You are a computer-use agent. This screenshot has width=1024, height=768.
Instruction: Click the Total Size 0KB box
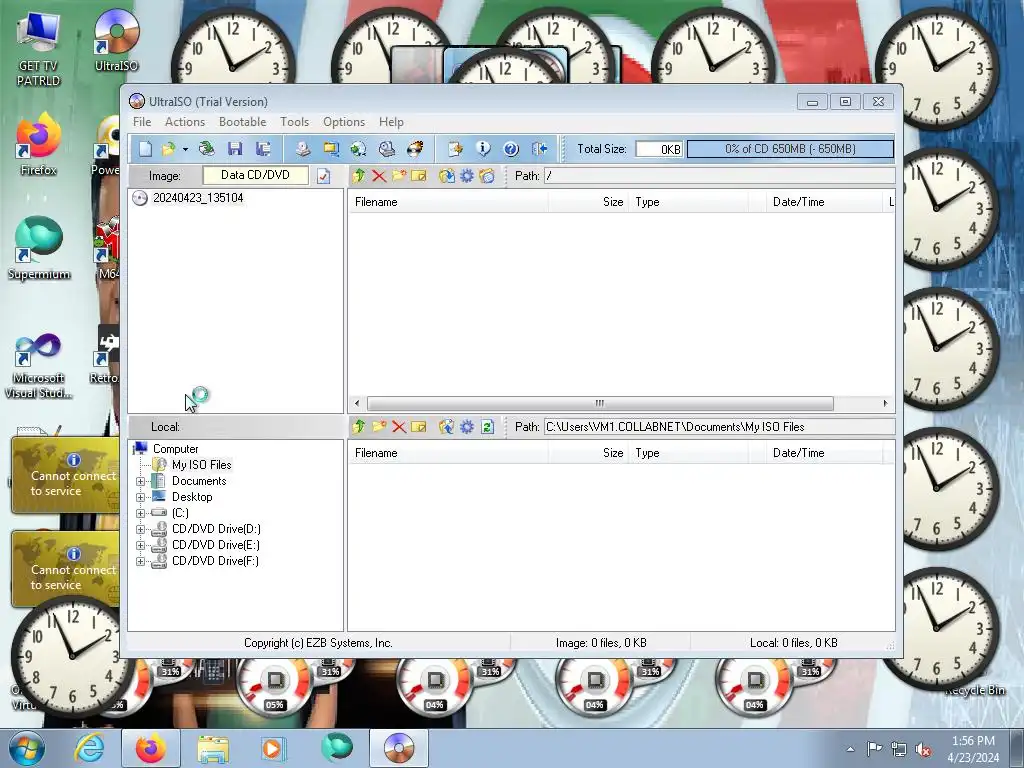tap(659, 149)
